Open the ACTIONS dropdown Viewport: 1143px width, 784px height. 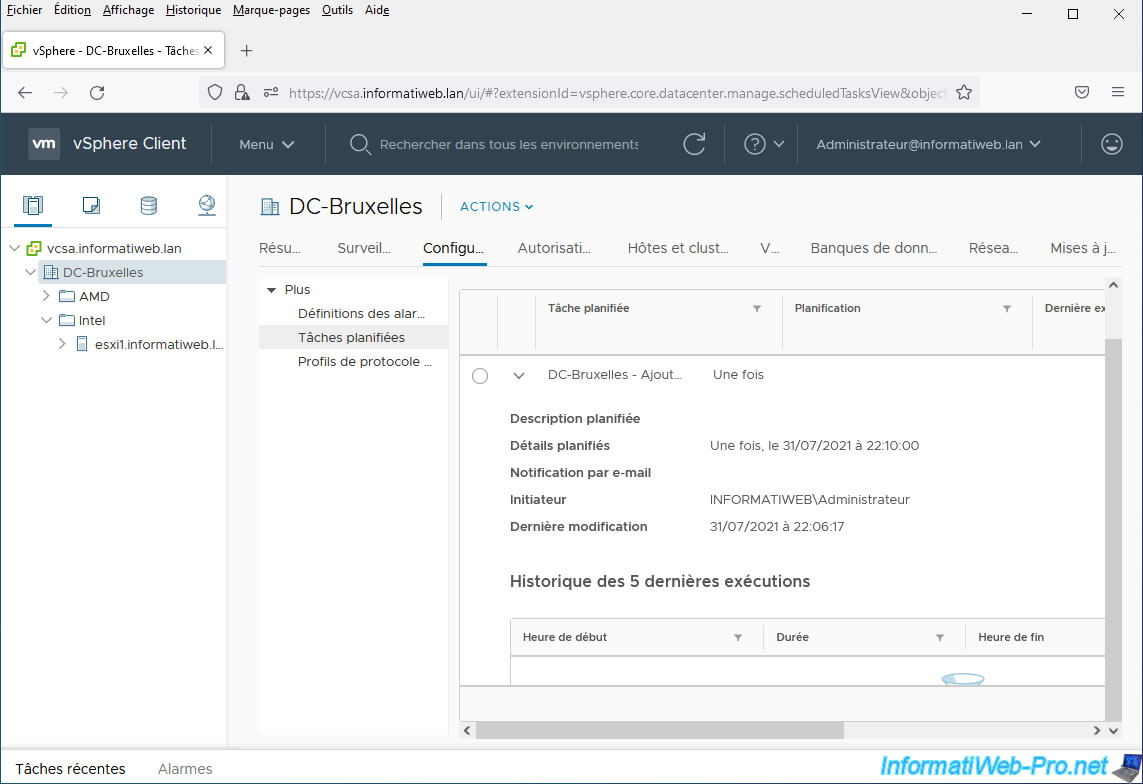[x=496, y=207]
